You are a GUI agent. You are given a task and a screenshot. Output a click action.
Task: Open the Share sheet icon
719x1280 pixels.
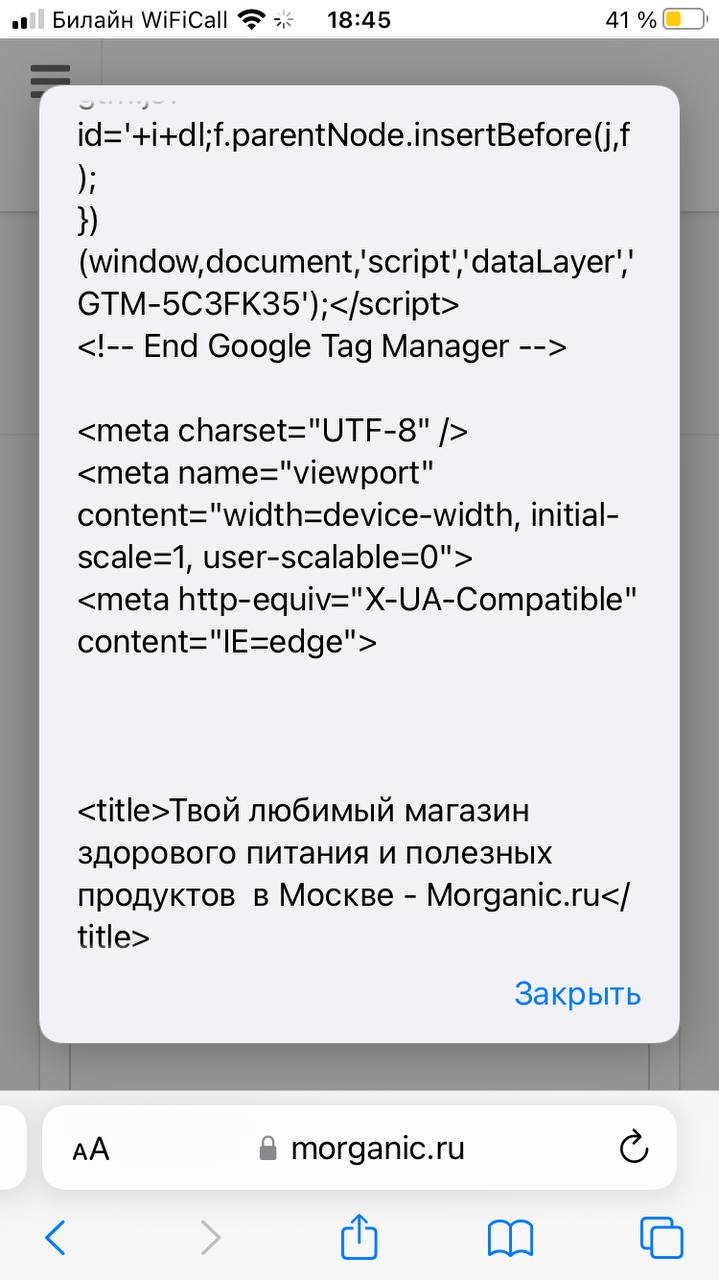point(359,1238)
